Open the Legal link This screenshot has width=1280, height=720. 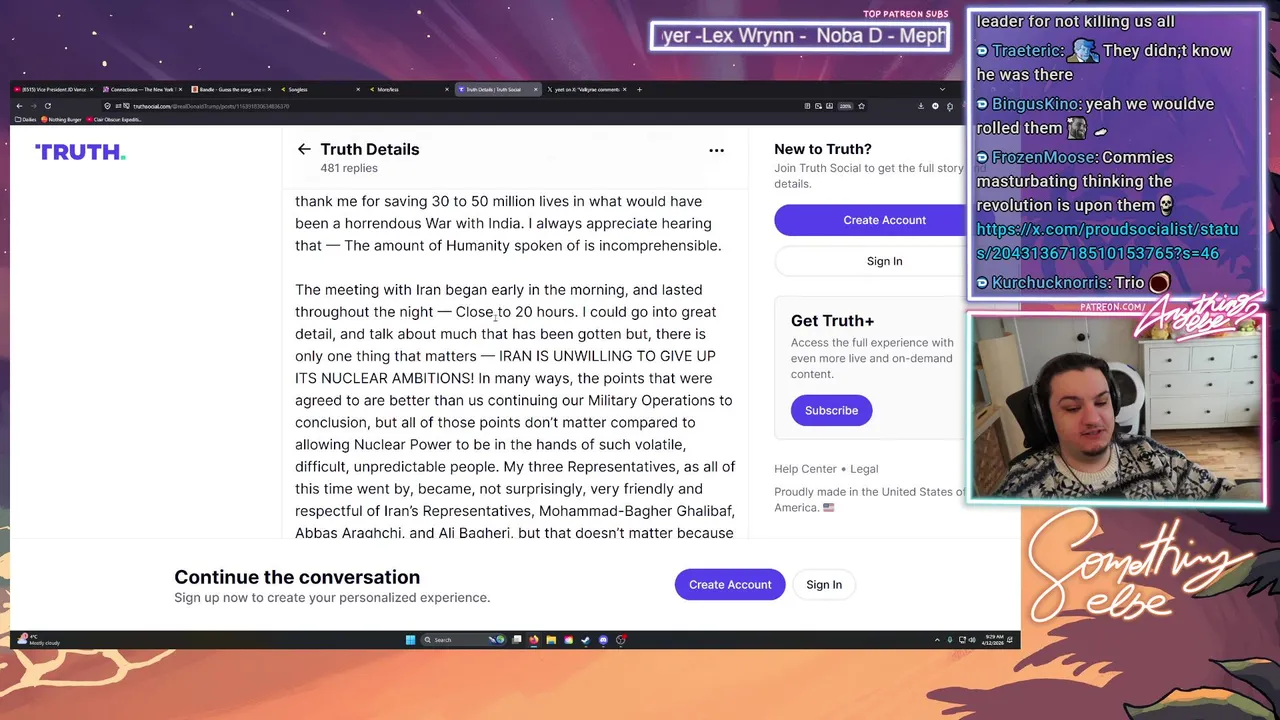pyautogui.click(x=864, y=468)
